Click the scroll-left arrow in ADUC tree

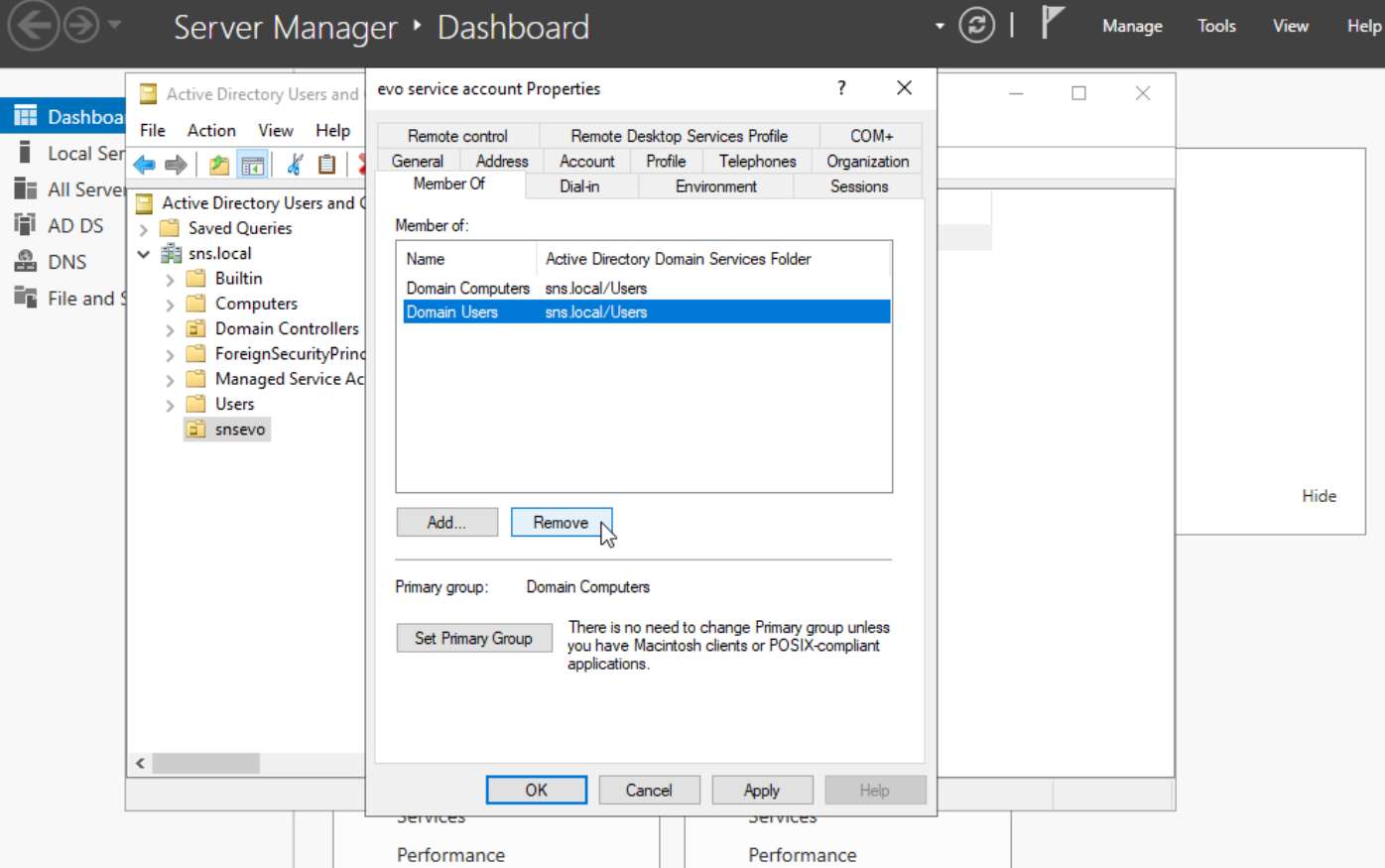[x=141, y=763]
